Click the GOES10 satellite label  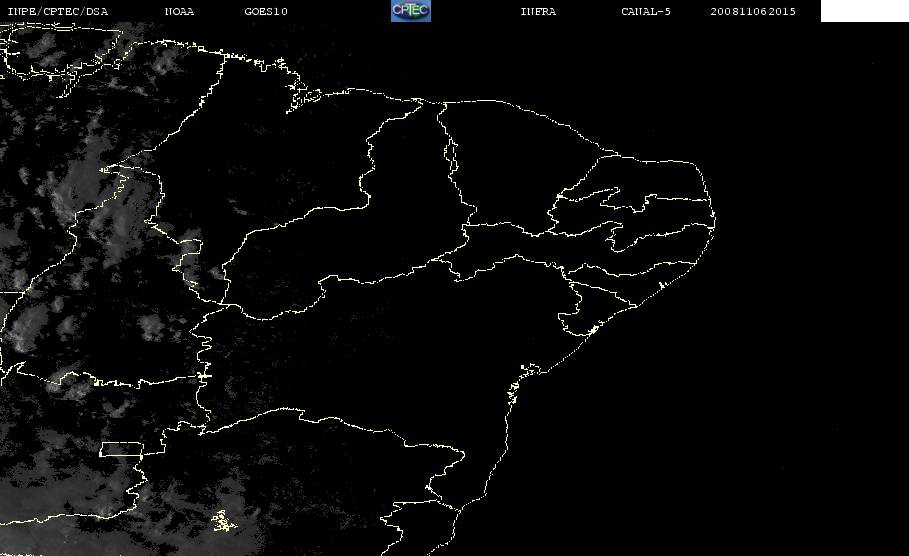click(266, 11)
